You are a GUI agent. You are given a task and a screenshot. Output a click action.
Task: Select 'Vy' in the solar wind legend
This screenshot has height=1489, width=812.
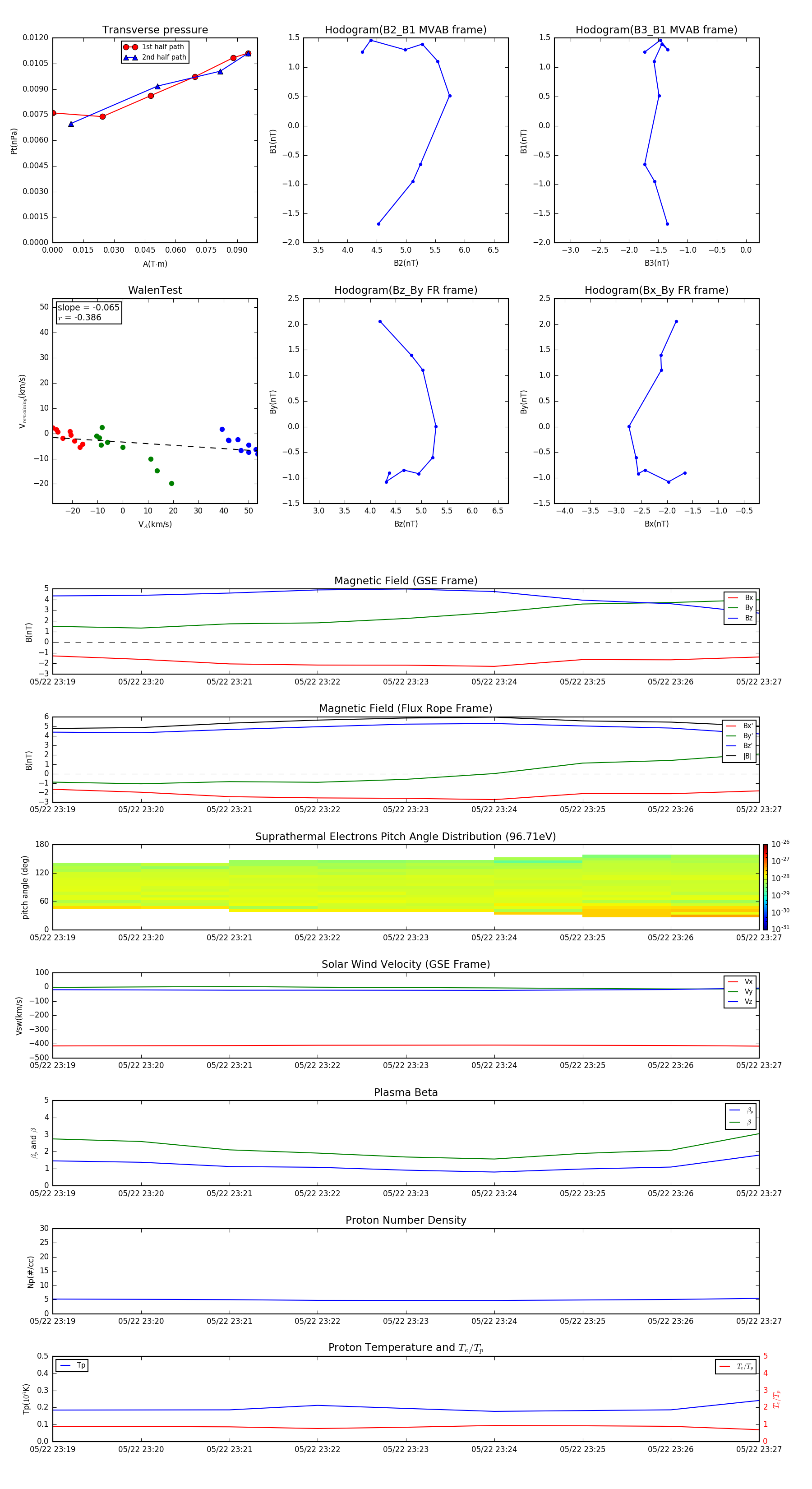740,992
